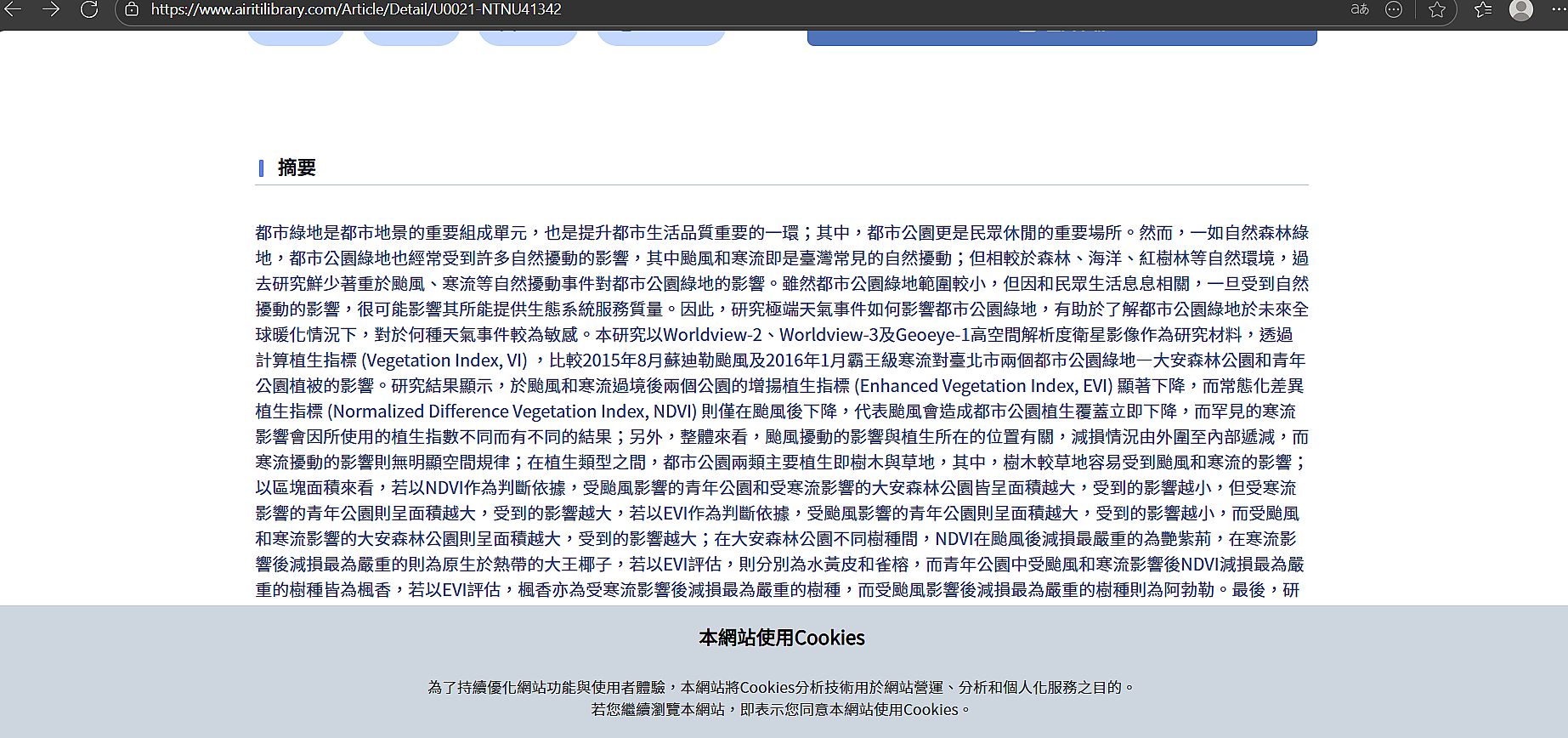The image size is (1568, 738).
Task: Open the user profile avatar
Action: (1520, 9)
